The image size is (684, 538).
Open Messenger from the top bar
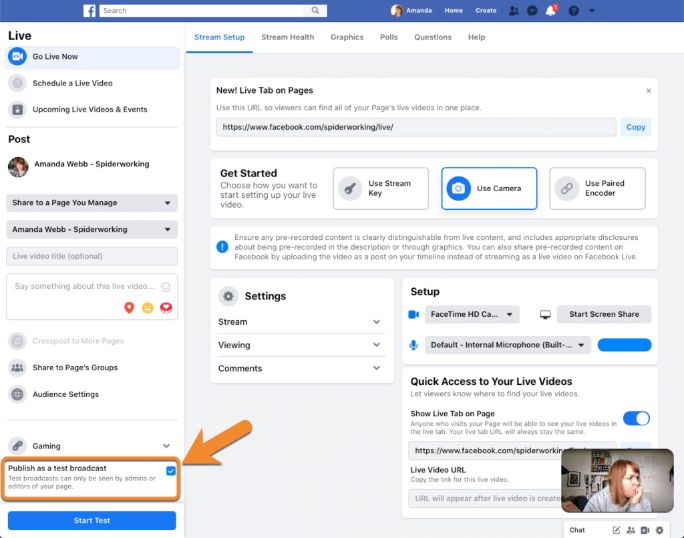coord(531,11)
